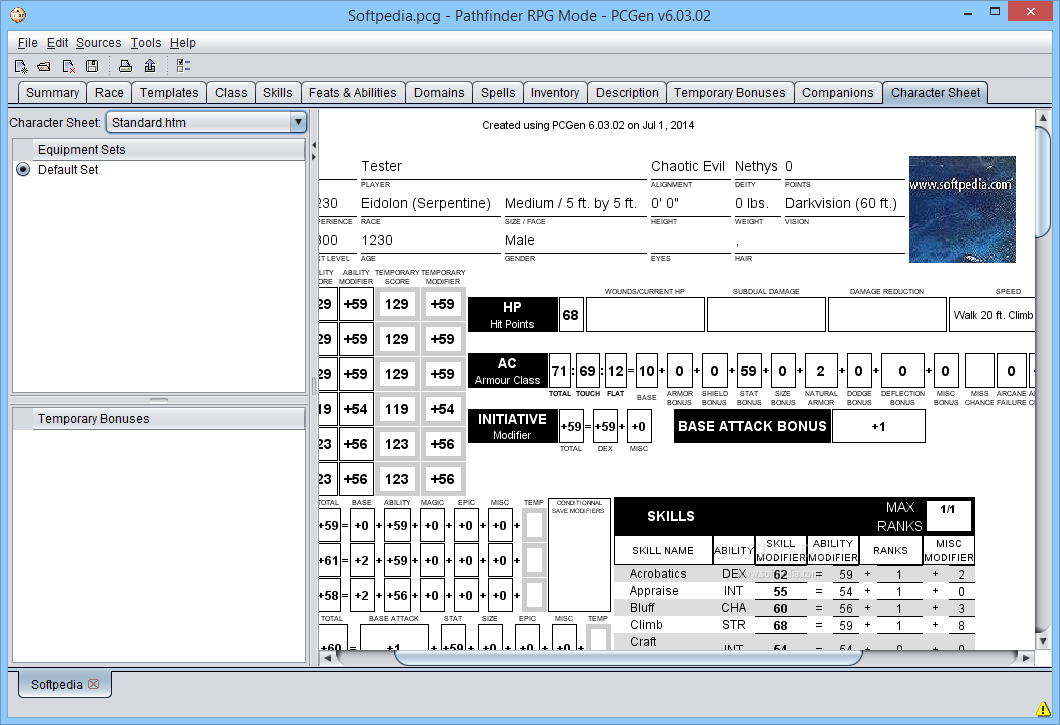Select the Character Sheet tab
Screen dimensions: 1060x725
point(936,93)
